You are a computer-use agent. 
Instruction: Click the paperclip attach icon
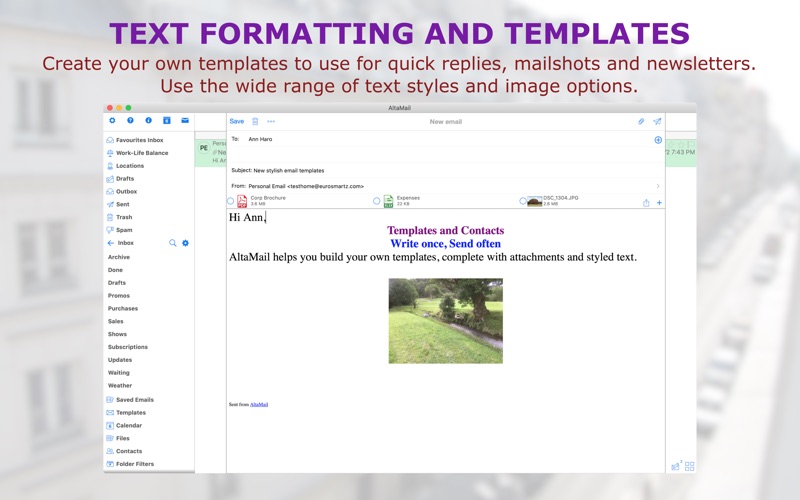(x=641, y=121)
